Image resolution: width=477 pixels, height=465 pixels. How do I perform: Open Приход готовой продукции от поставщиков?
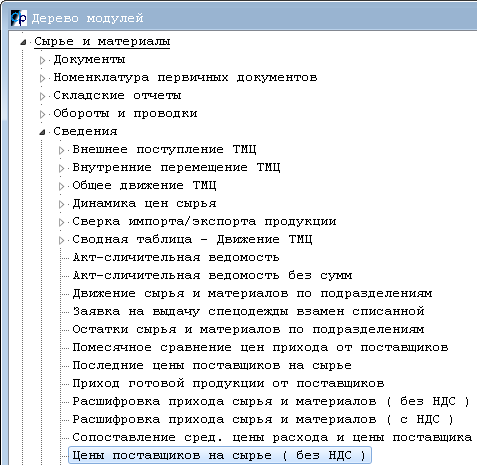coord(228,384)
